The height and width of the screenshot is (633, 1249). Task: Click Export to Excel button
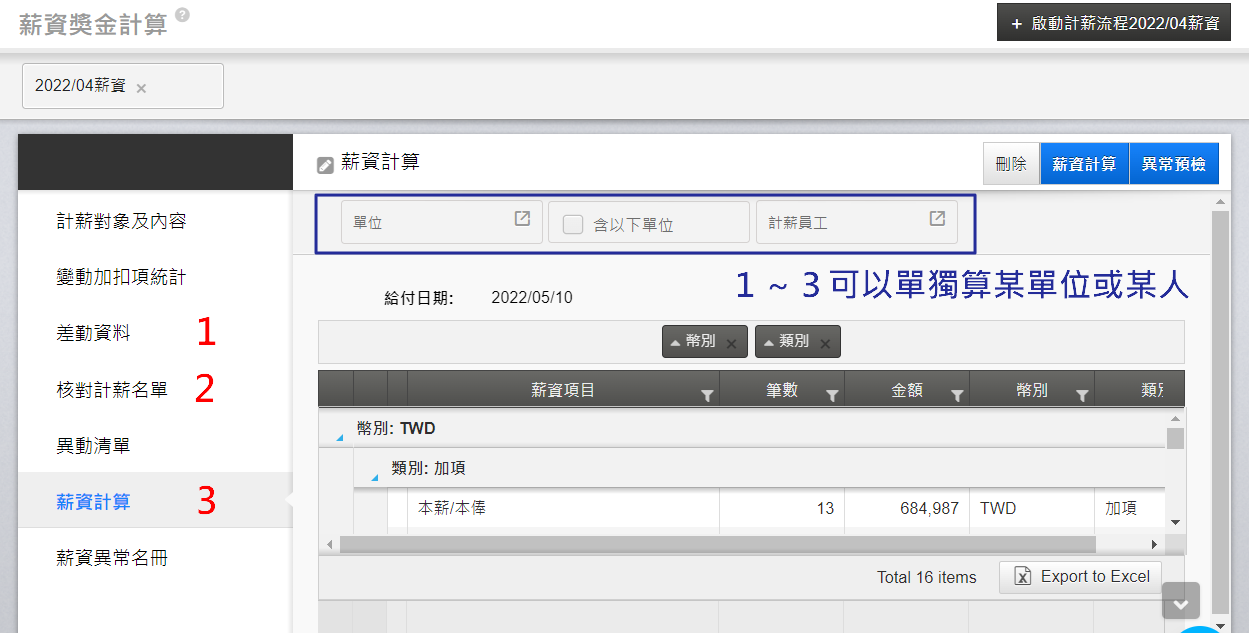coord(1080,577)
